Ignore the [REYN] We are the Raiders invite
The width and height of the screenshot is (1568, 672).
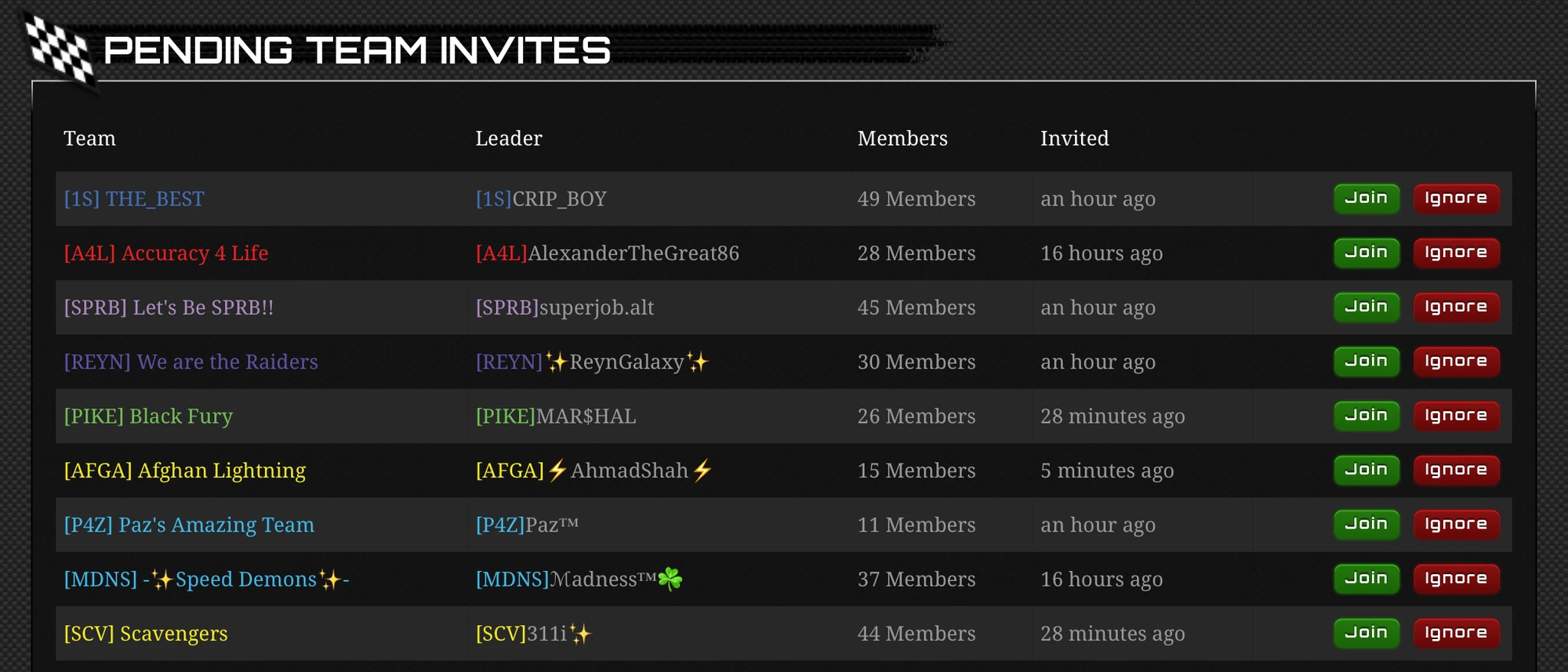(x=1456, y=361)
